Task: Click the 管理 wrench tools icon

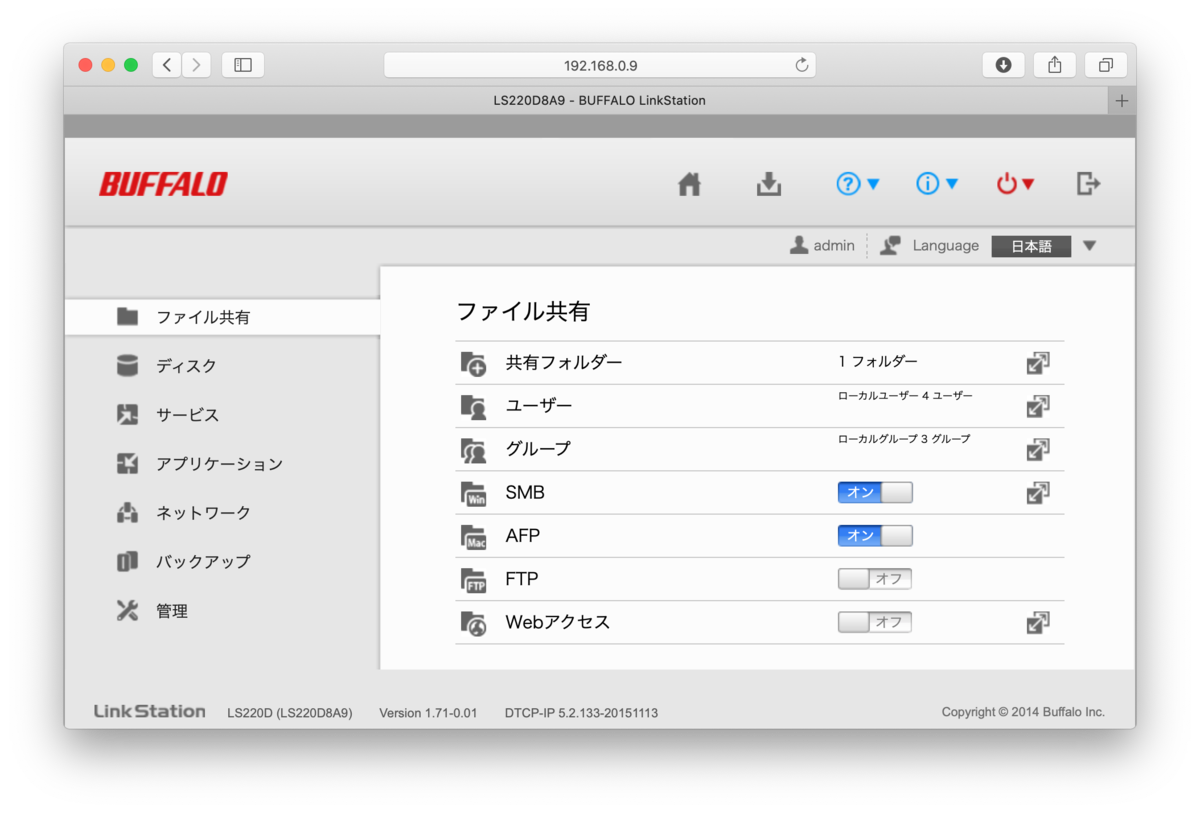Action: click(127, 611)
